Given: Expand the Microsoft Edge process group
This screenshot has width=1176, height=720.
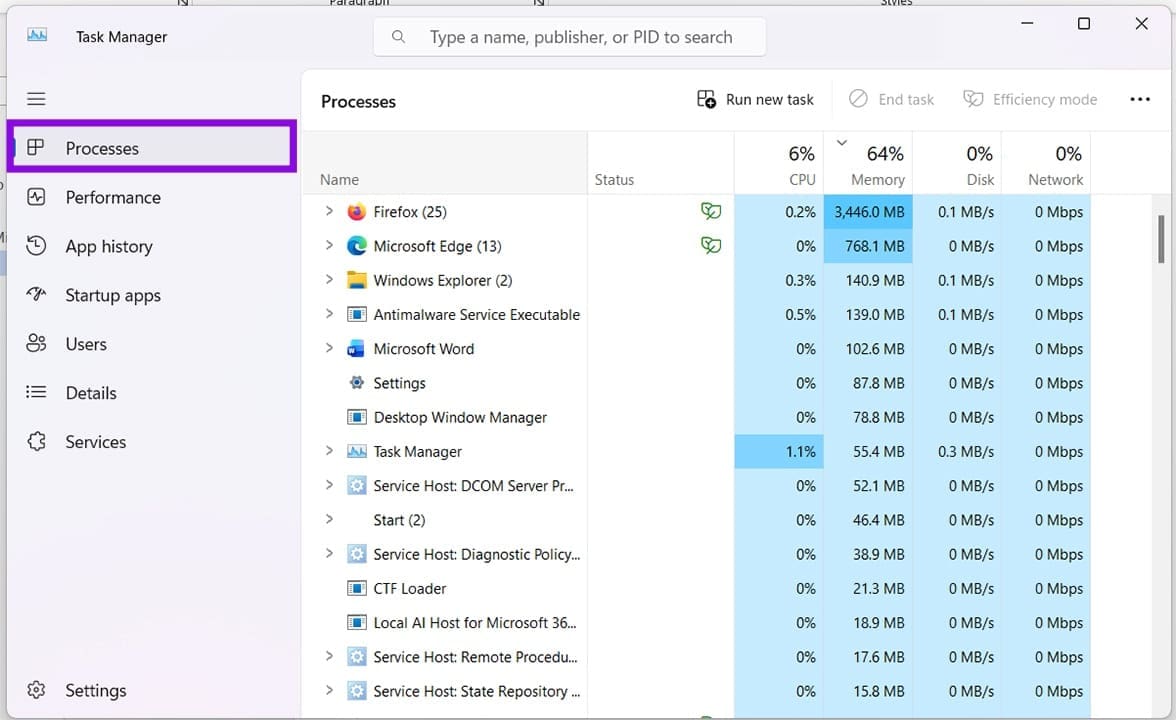Looking at the screenshot, I should pyautogui.click(x=328, y=244).
